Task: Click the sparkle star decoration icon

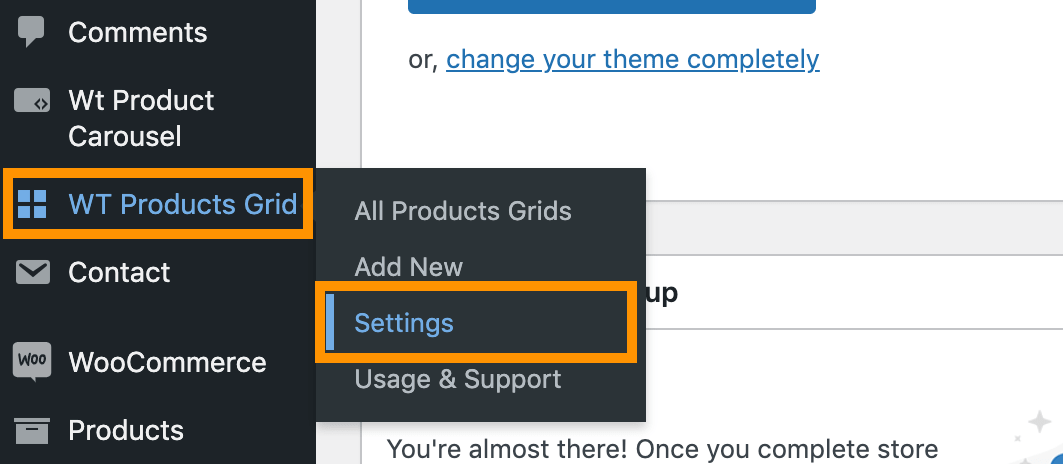Action: 1039,423
